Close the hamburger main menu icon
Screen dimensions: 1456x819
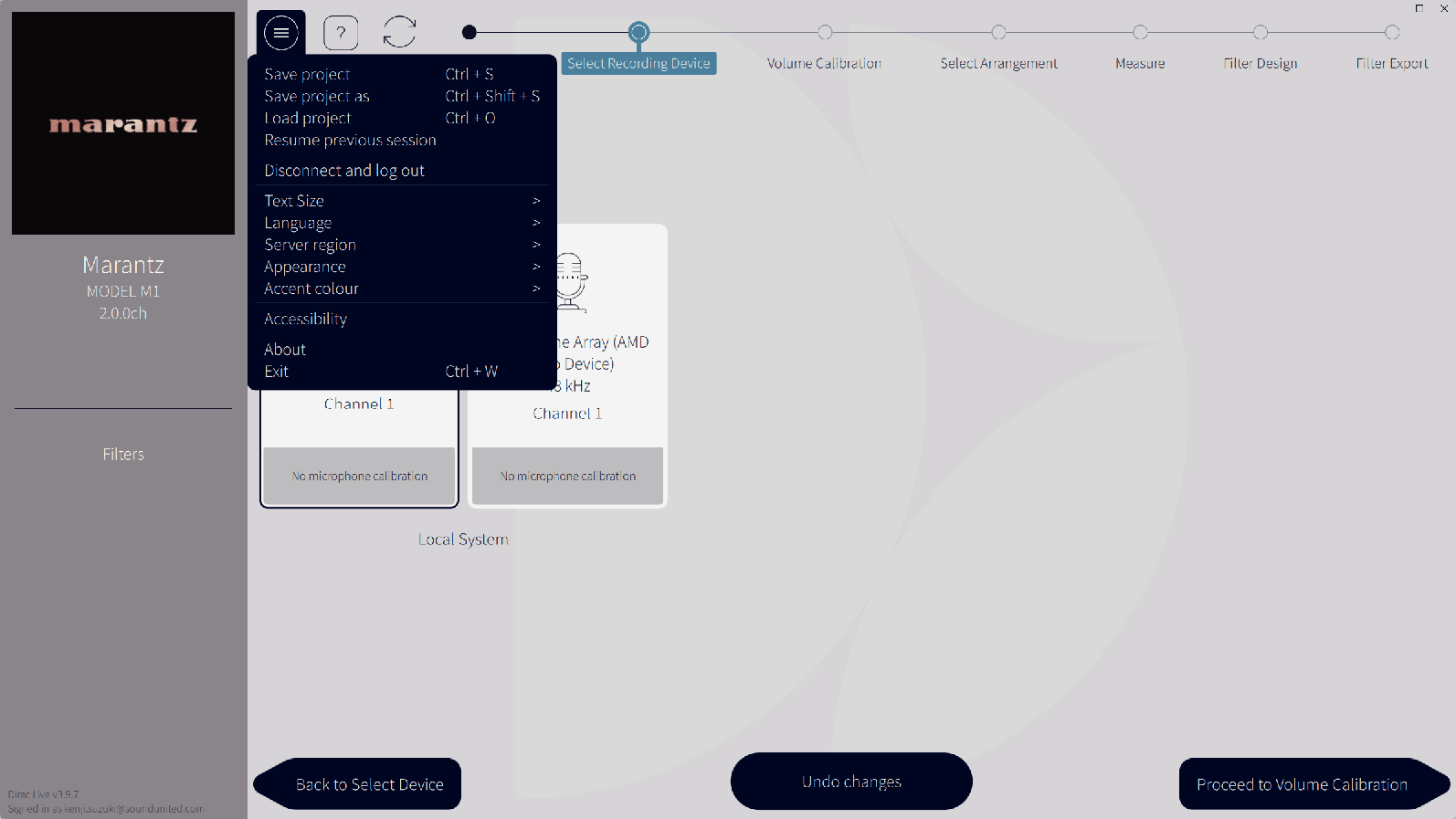click(281, 33)
